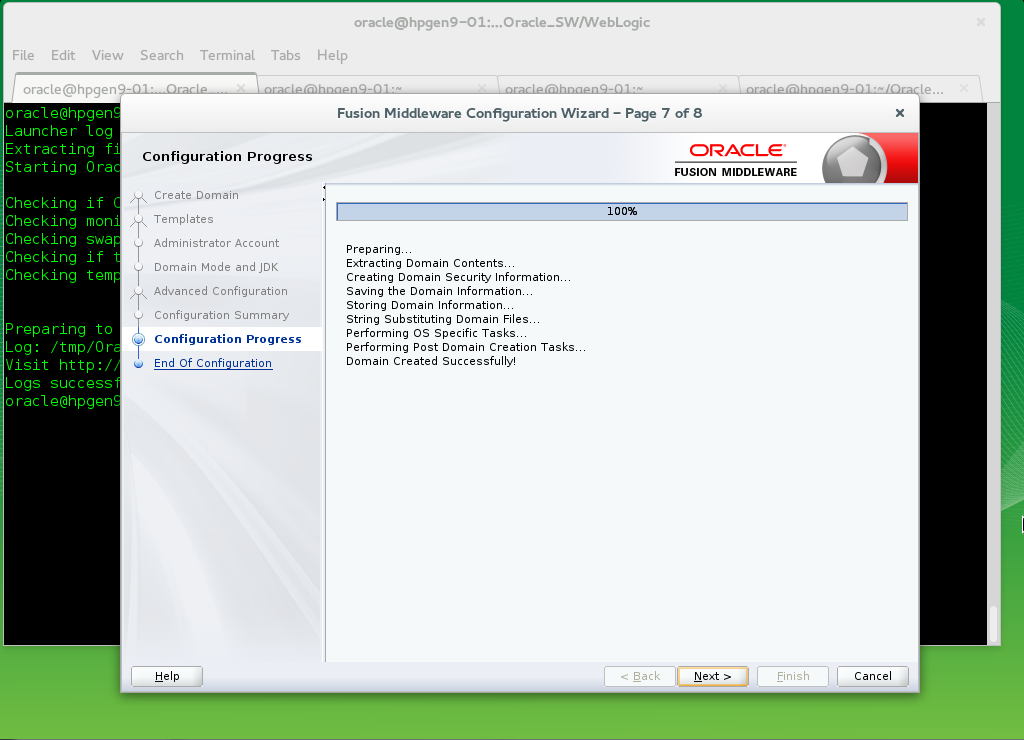Screen dimensions: 1024x740
Task: Open the End Of Configuration link
Action: [x=213, y=363]
